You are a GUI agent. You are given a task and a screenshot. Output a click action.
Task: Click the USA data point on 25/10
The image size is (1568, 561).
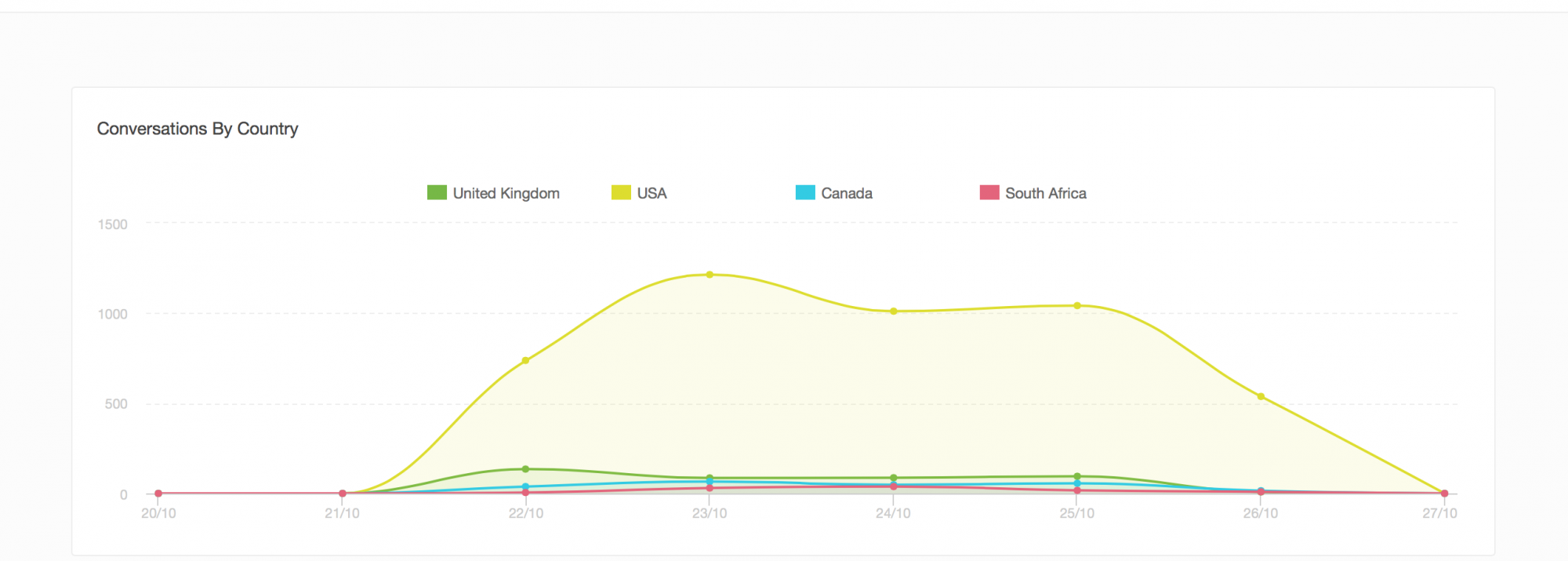coord(1077,306)
